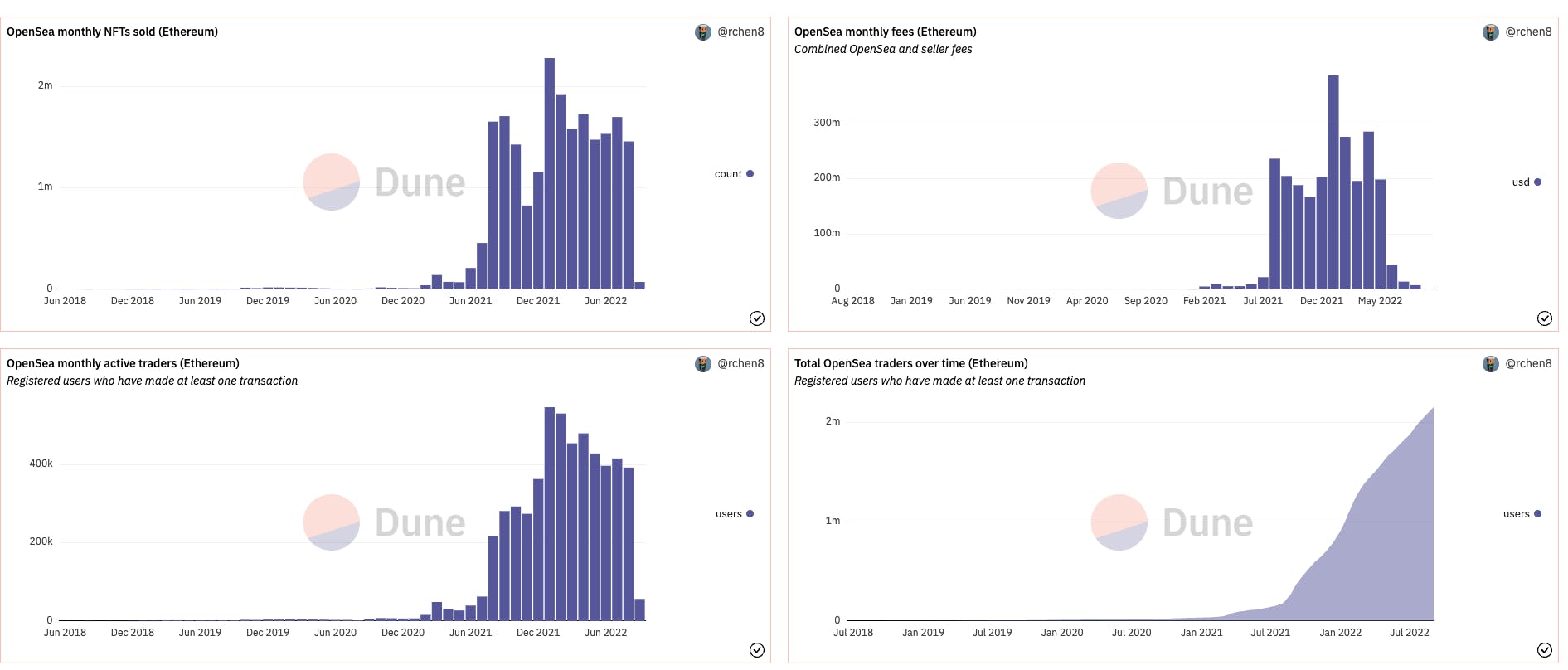Screen dimensions: 1568x670
Task: Click 'Aug 2018' axis label on fees chart
Action: point(852,301)
